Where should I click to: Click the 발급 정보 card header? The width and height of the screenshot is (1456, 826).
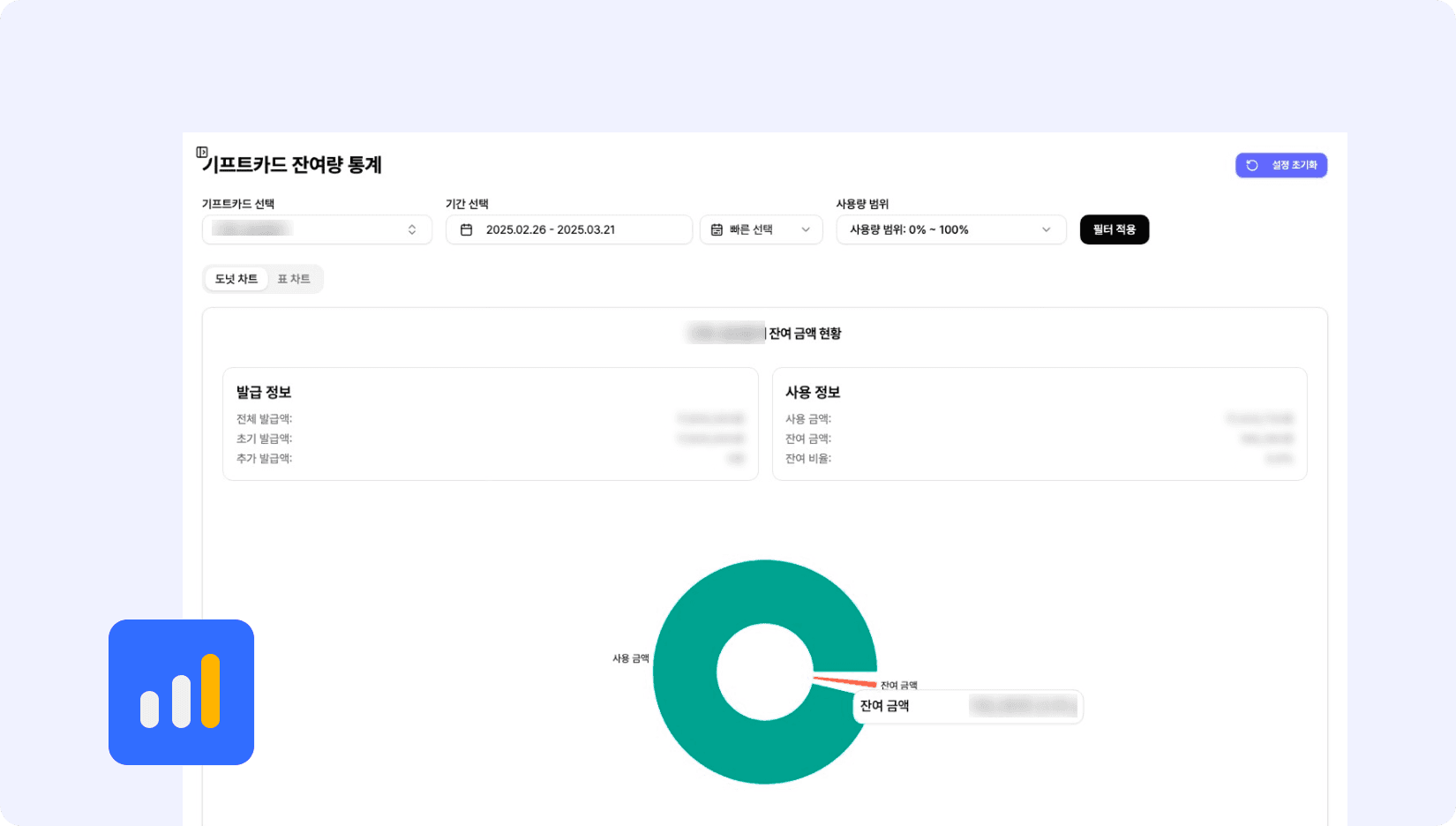click(265, 392)
